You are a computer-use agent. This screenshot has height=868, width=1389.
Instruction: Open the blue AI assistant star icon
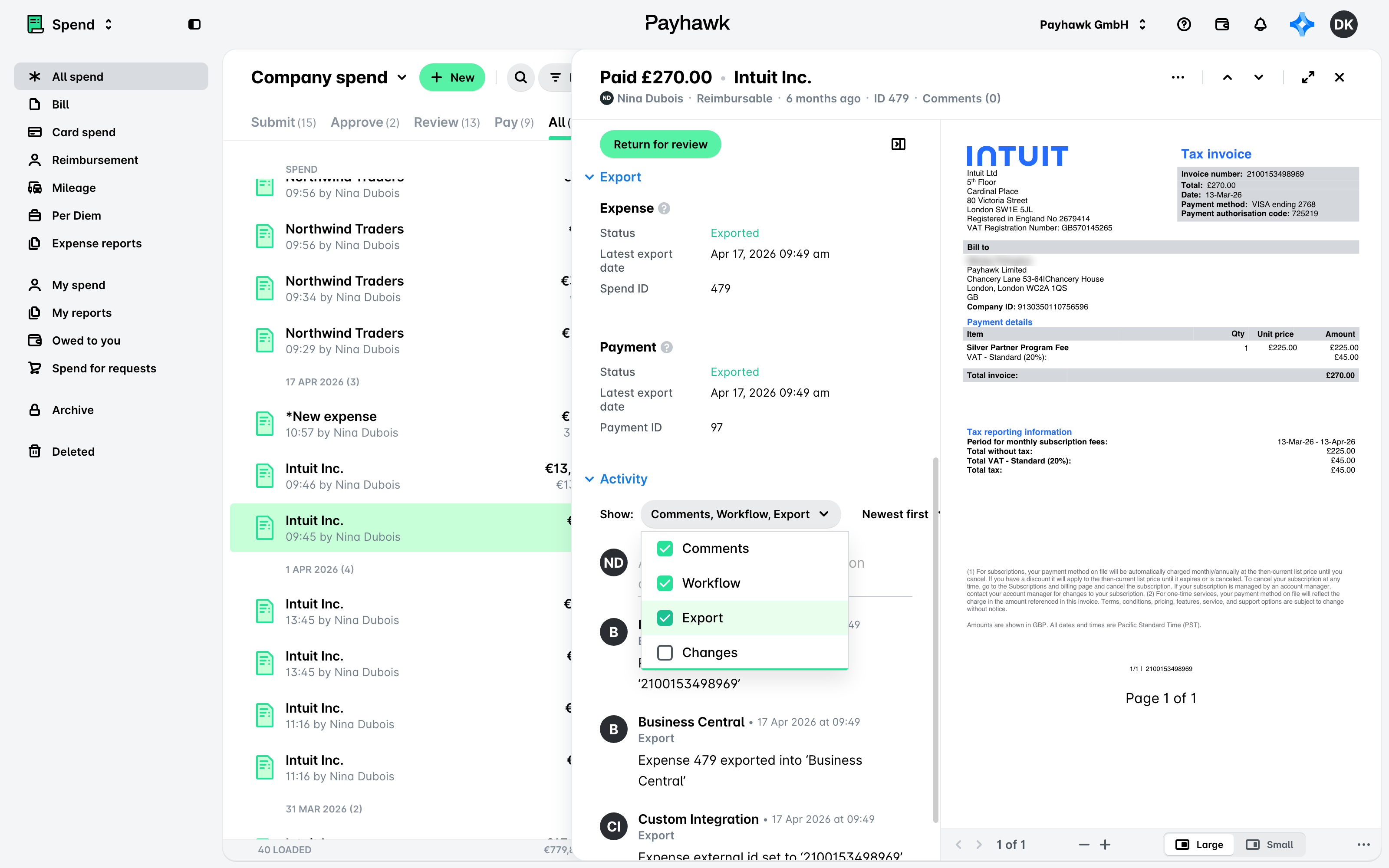tap(1302, 24)
